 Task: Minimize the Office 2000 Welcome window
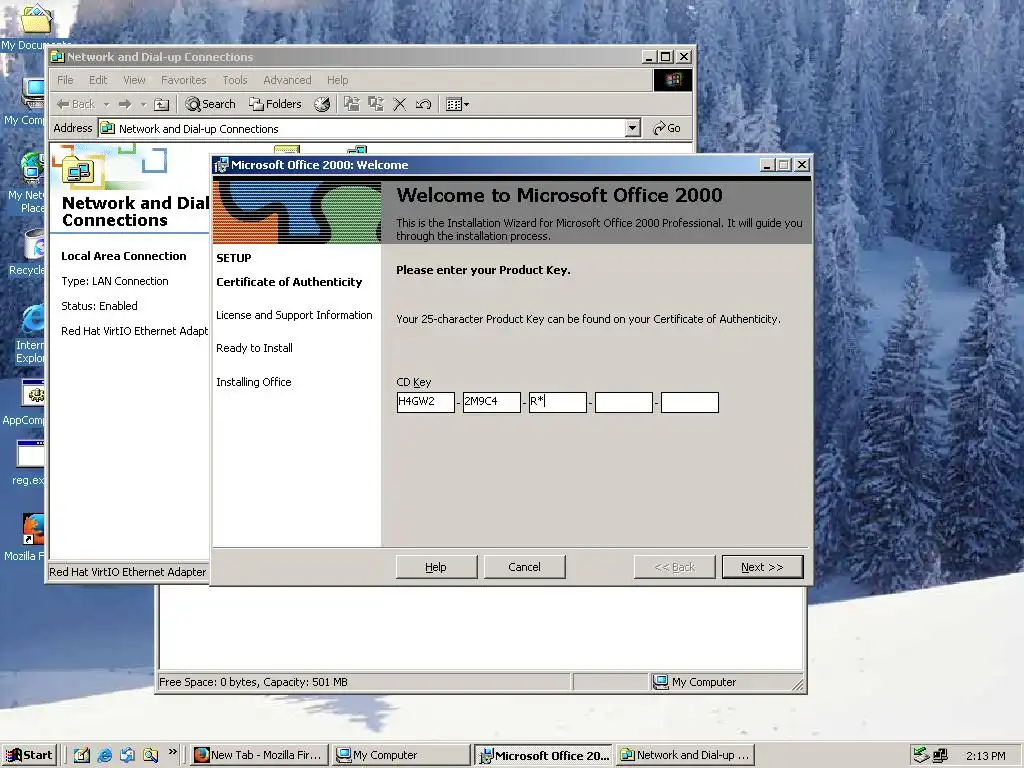coord(767,165)
